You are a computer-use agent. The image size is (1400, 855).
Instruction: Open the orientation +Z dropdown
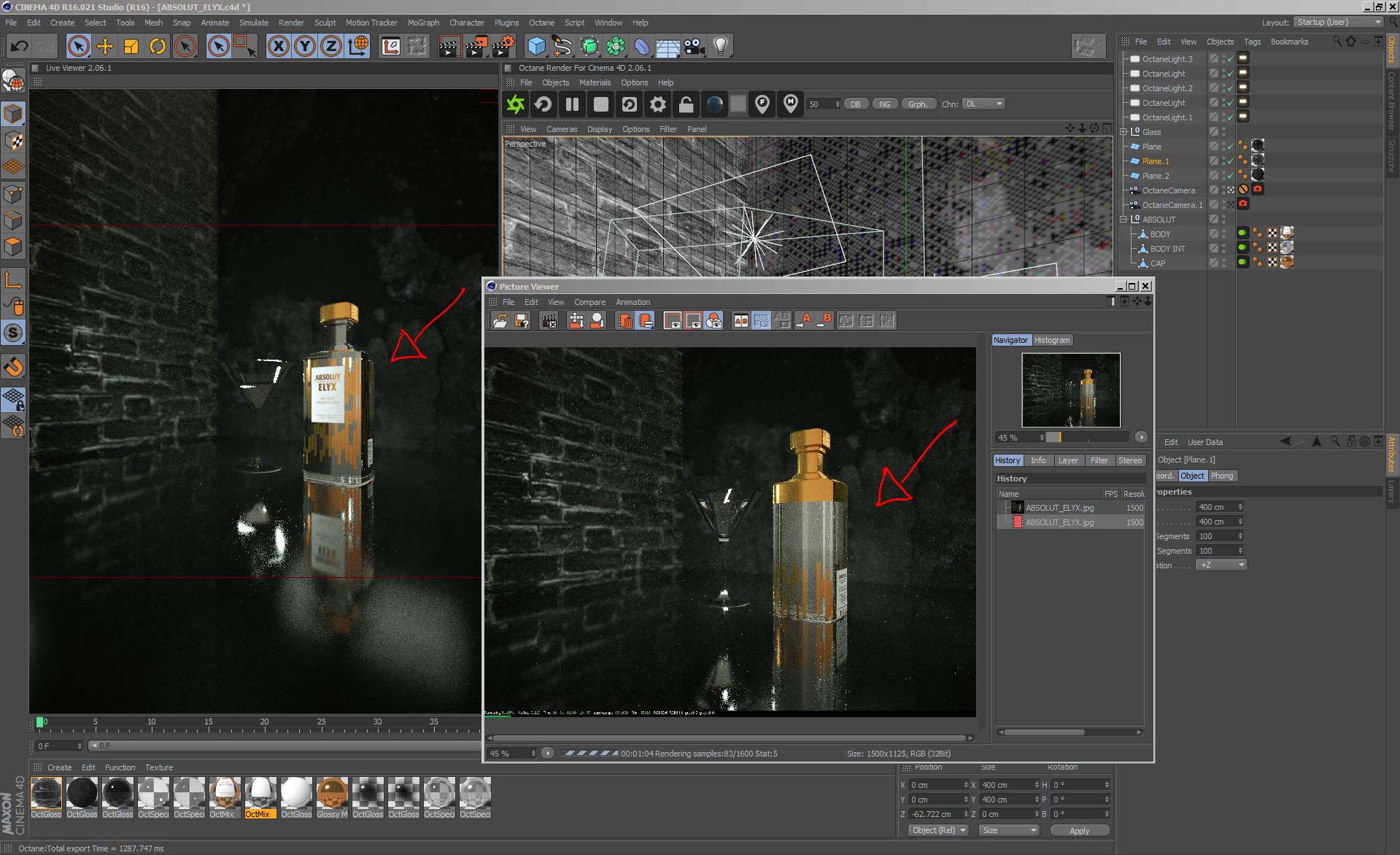point(1221,565)
